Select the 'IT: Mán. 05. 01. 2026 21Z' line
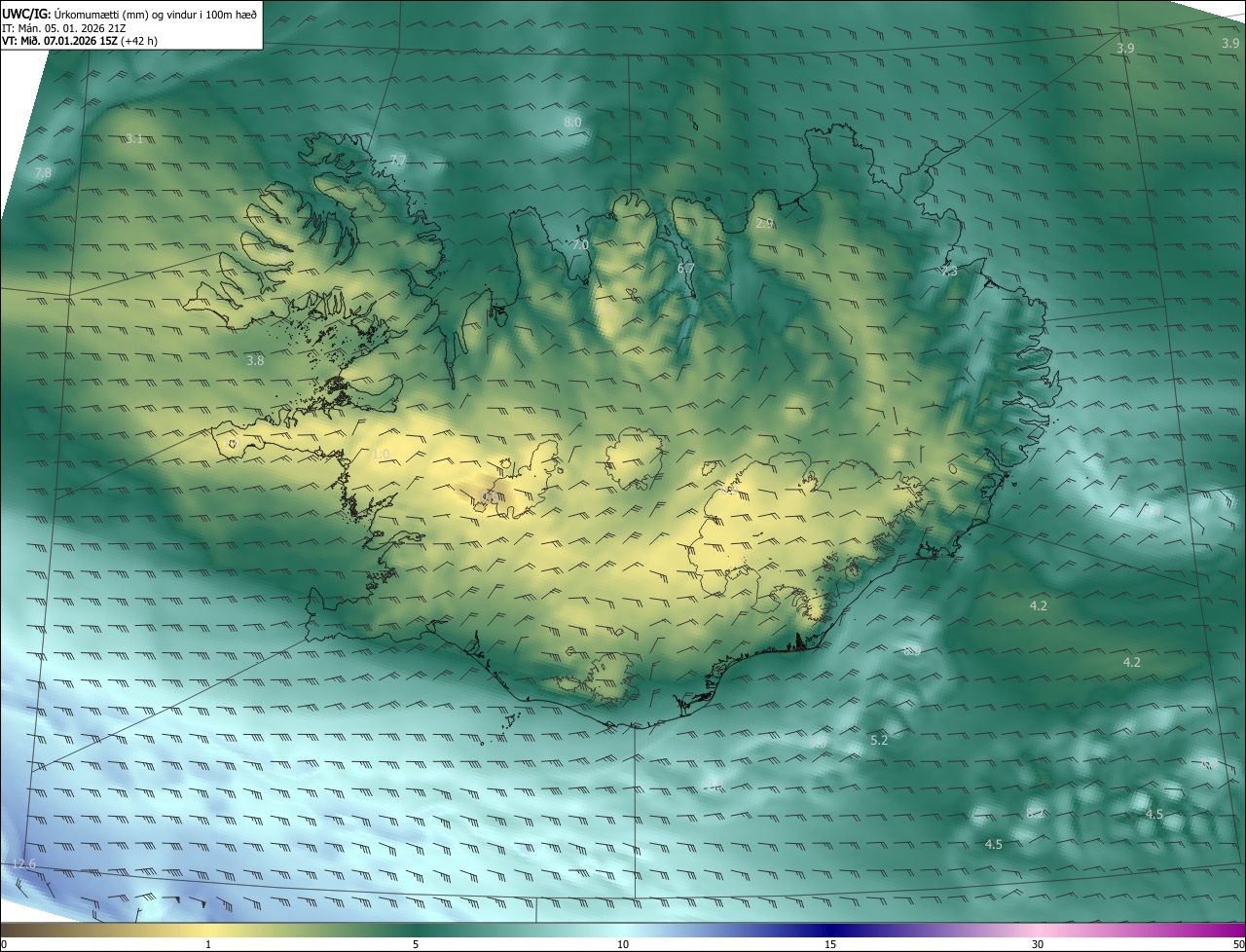Viewport: 1246px width, 952px height. click(x=63, y=29)
